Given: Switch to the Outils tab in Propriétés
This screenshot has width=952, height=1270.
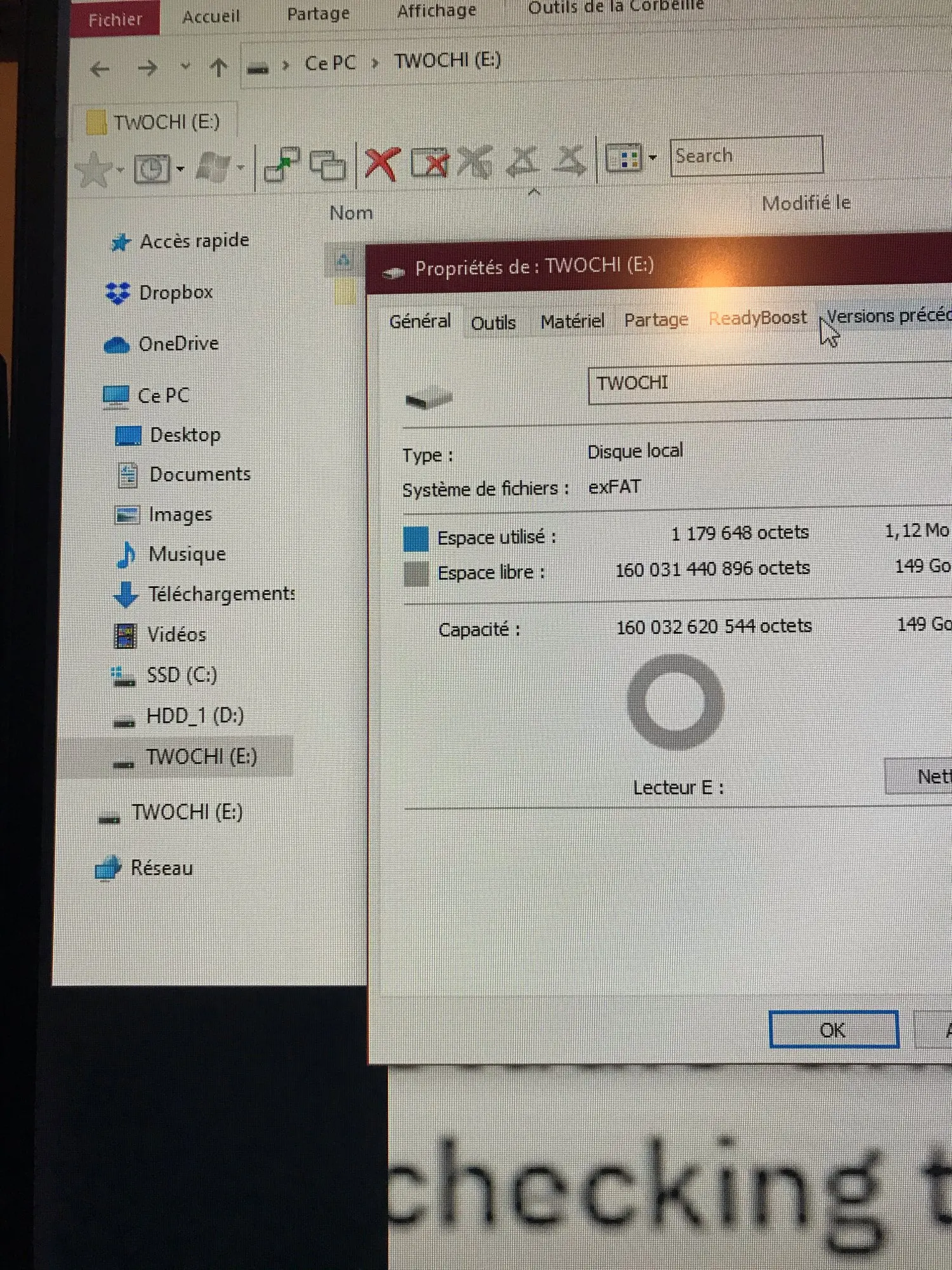Looking at the screenshot, I should (493, 323).
